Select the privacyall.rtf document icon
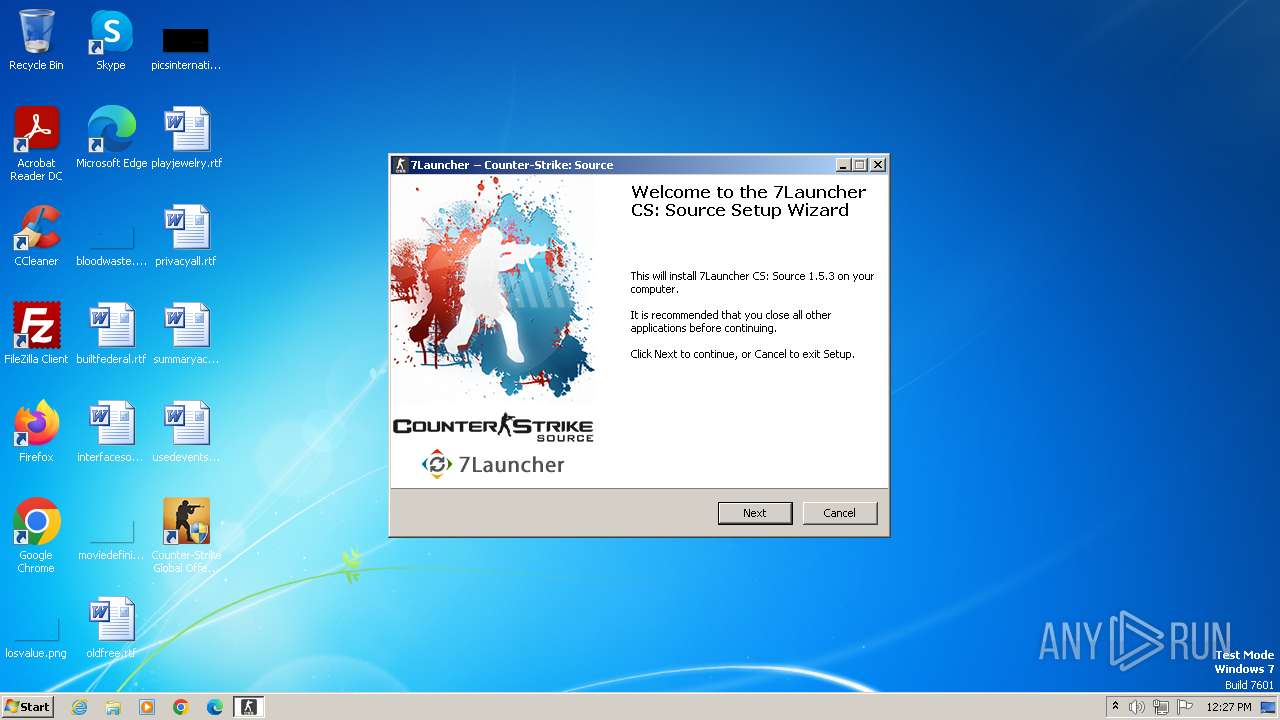This screenshot has width=1280, height=720. tap(186, 236)
